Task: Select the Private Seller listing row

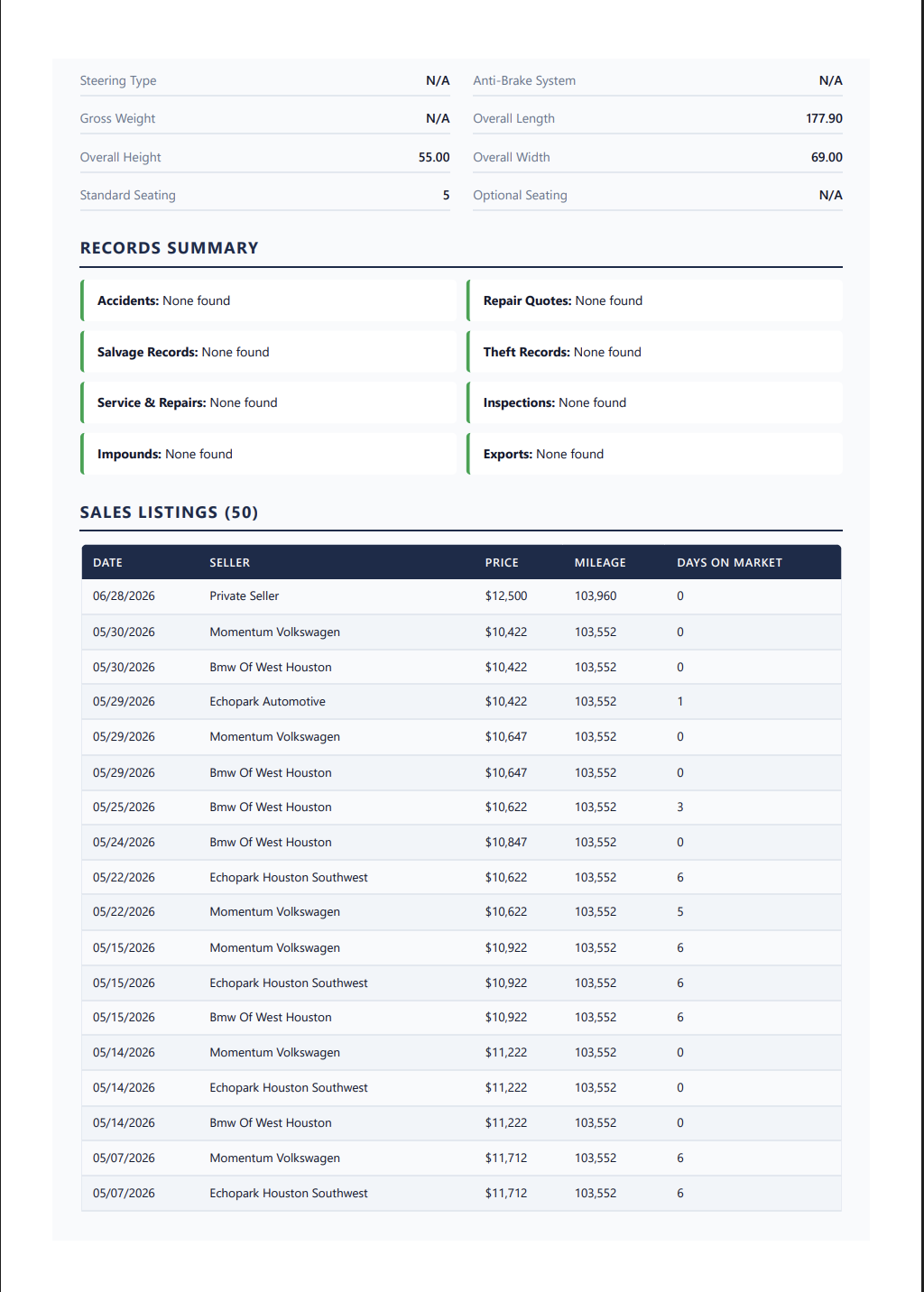Action: click(461, 596)
